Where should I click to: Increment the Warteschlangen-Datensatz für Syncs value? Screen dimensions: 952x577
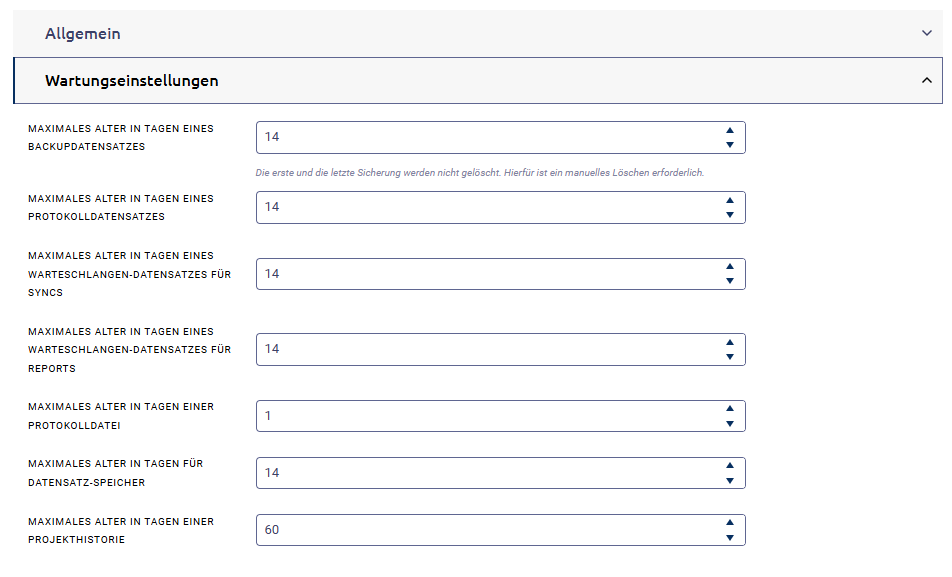pos(729,266)
